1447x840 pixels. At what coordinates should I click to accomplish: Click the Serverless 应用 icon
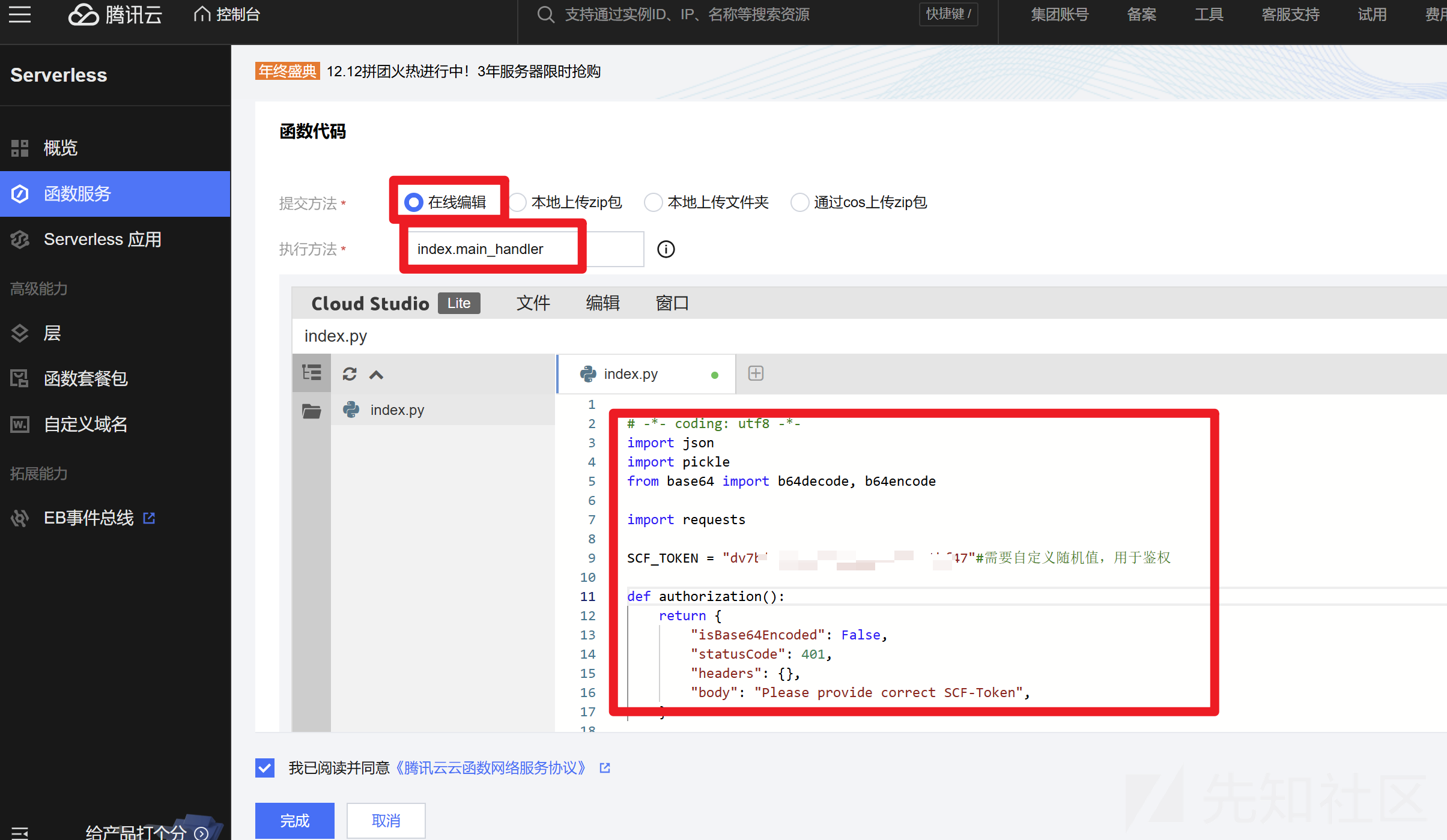pos(20,240)
